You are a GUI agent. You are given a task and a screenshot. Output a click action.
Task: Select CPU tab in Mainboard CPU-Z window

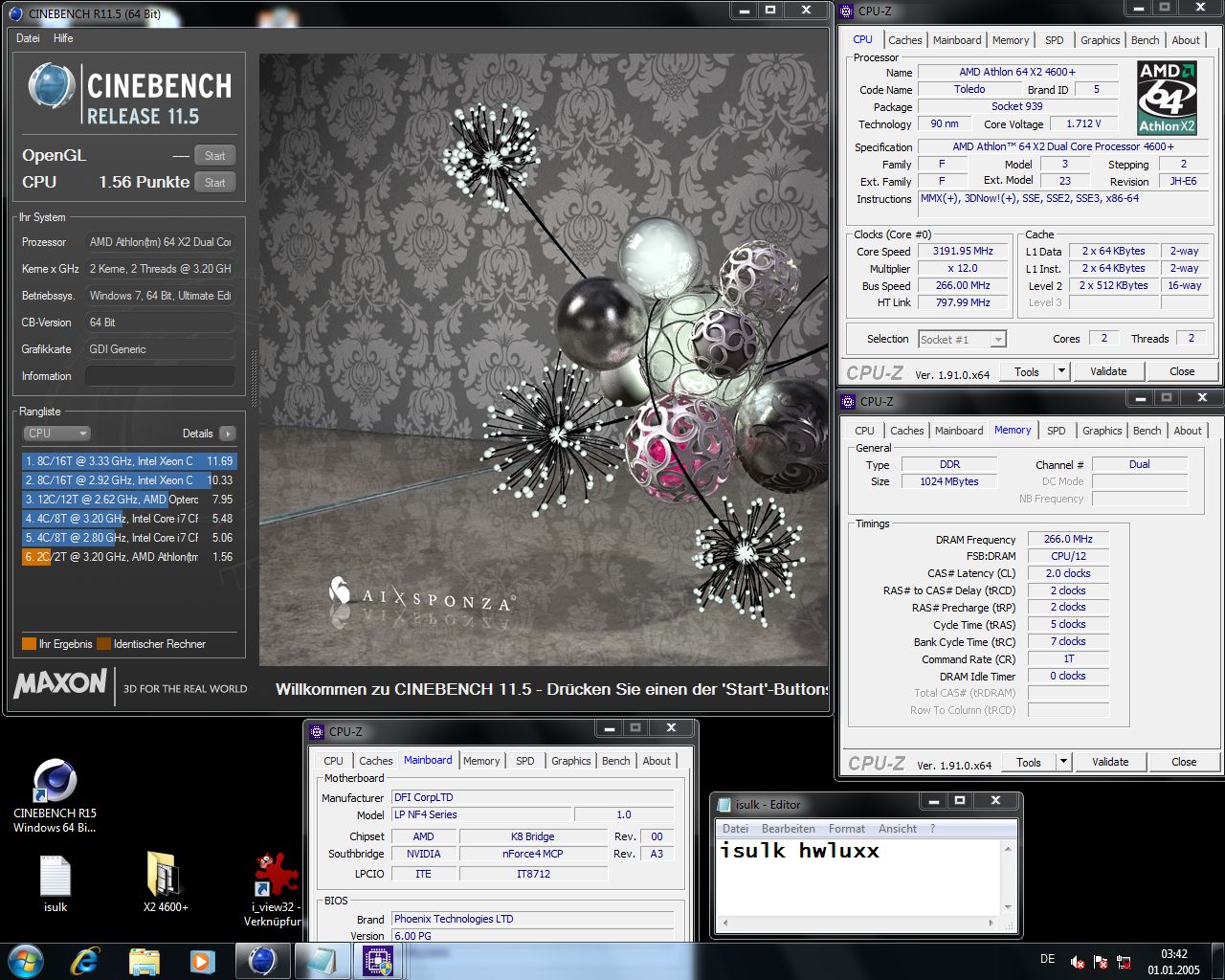click(333, 761)
